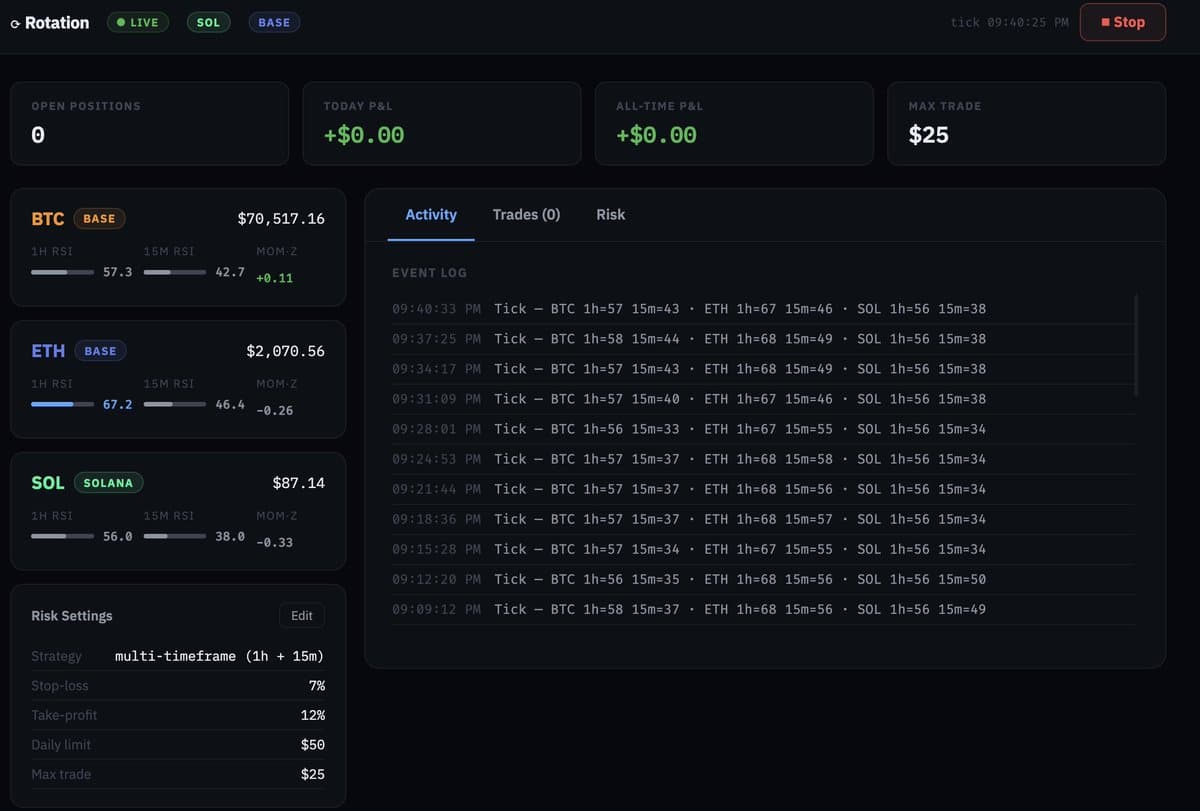
Task: Click the ETH 1H RSI blue bar
Action: (x=62, y=404)
